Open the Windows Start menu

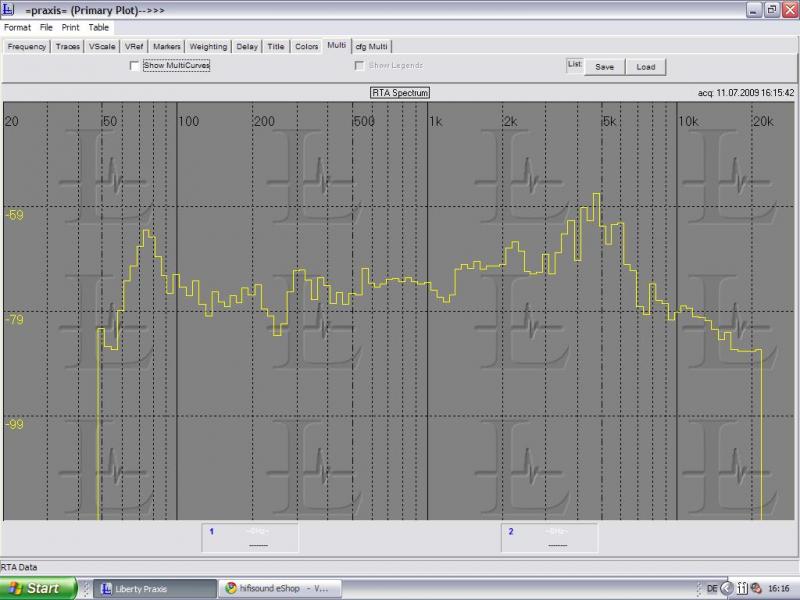(38, 588)
